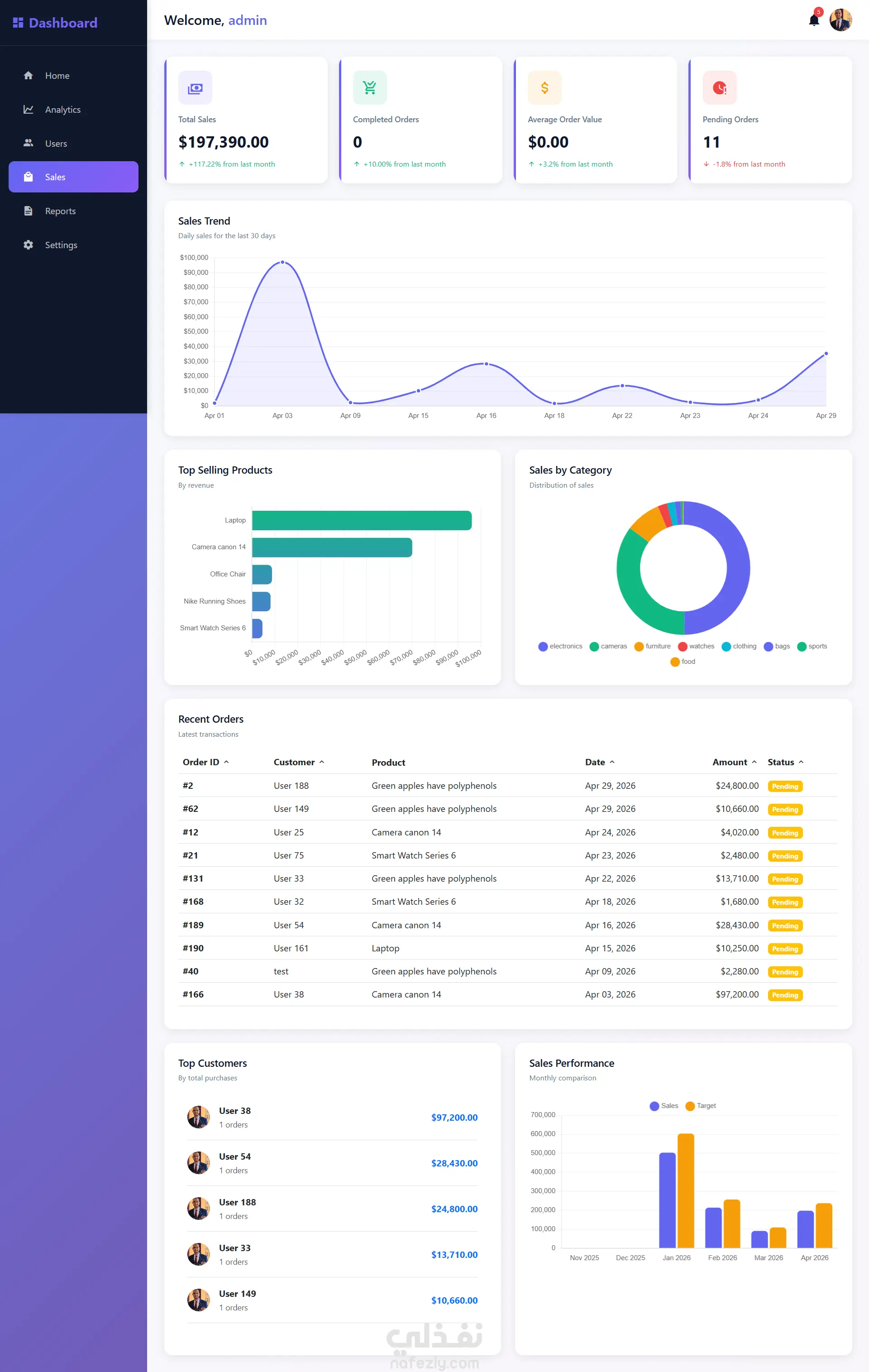Toggle electronics legend in category chart
The image size is (869, 1372).
[x=560, y=646]
